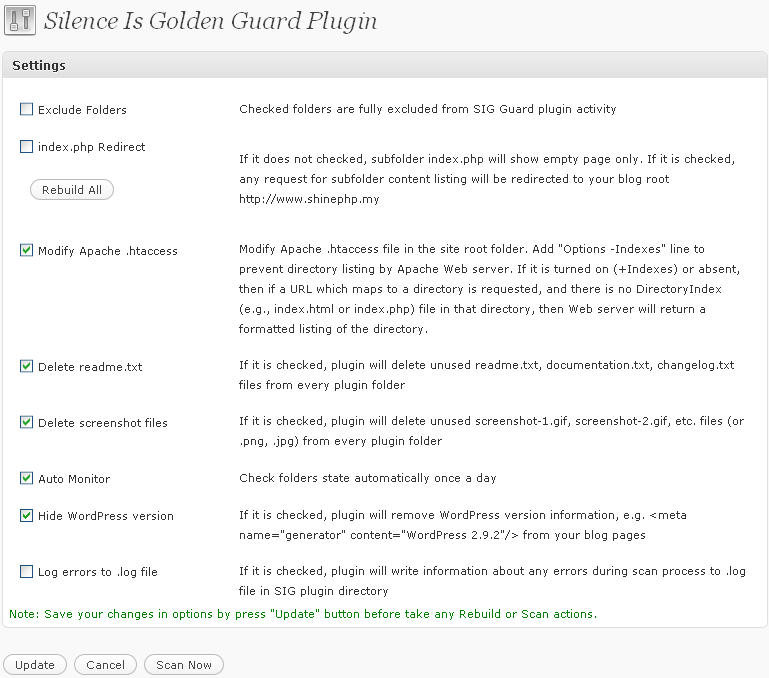Click the green Note text about saving changes
The image size is (769, 678).
303,613
